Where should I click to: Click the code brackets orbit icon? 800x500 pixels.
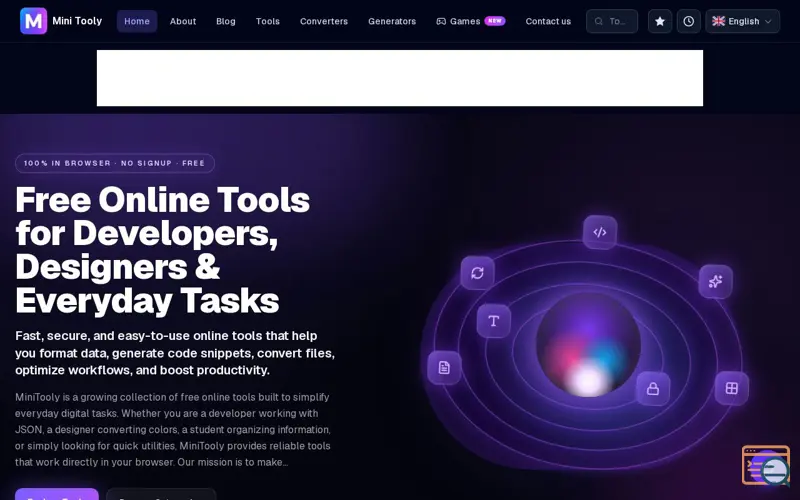click(x=599, y=233)
